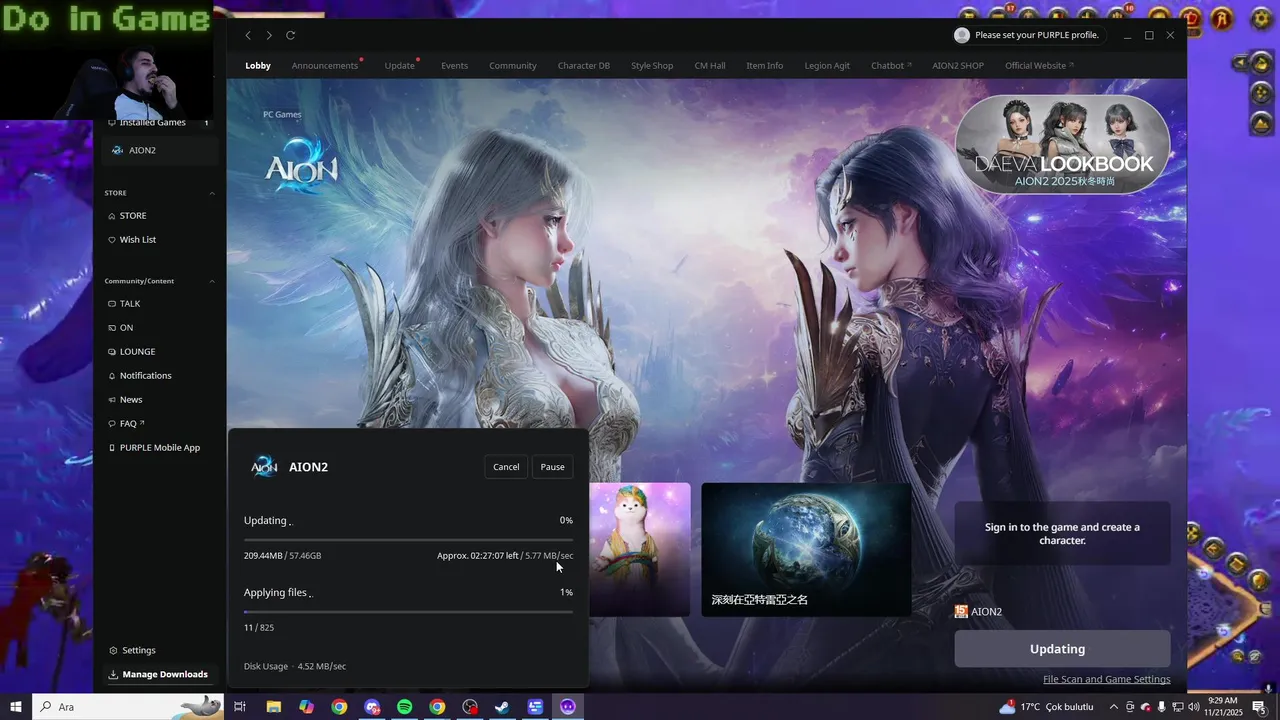Open the planet news thumbnail card
The height and width of the screenshot is (720, 1280).
tap(806, 550)
